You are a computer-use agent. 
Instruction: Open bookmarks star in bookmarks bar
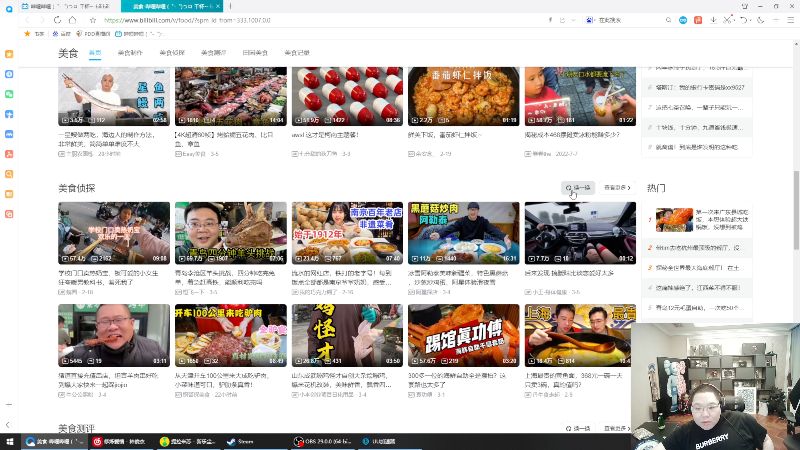click(x=28, y=34)
